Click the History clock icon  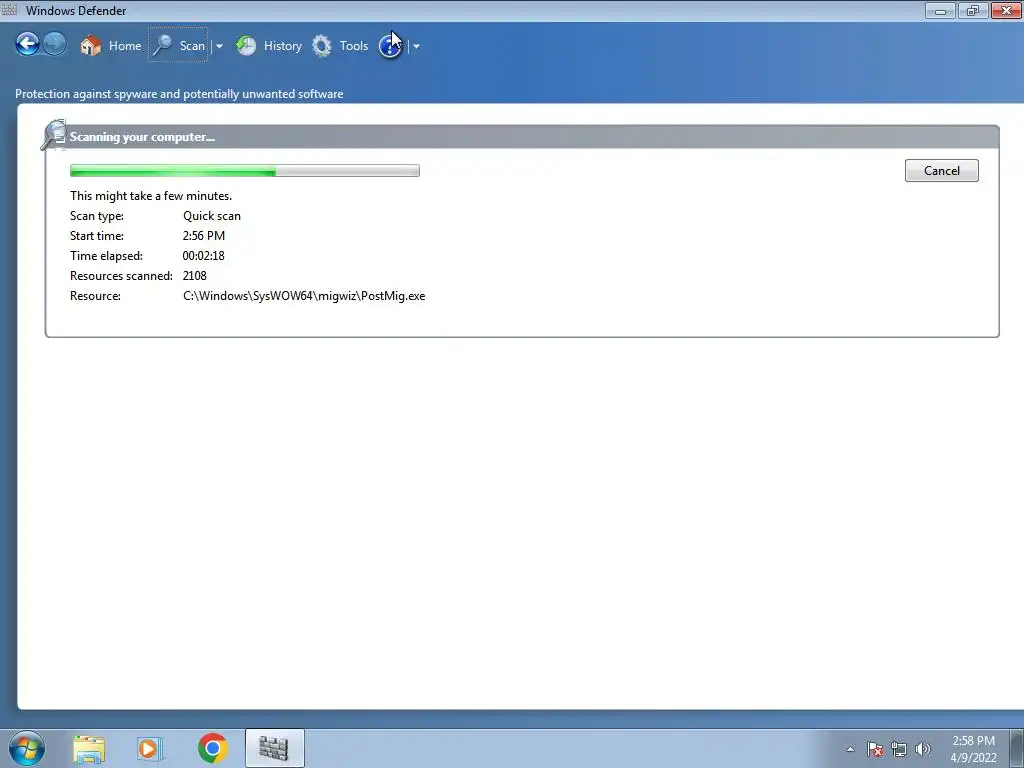246,46
